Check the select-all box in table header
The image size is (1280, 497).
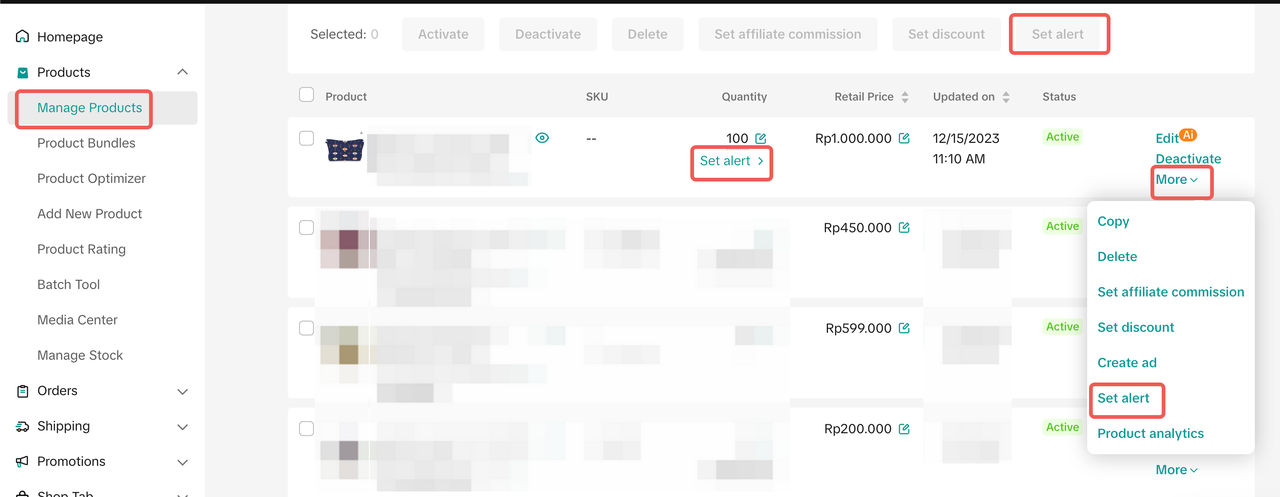(307, 95)
